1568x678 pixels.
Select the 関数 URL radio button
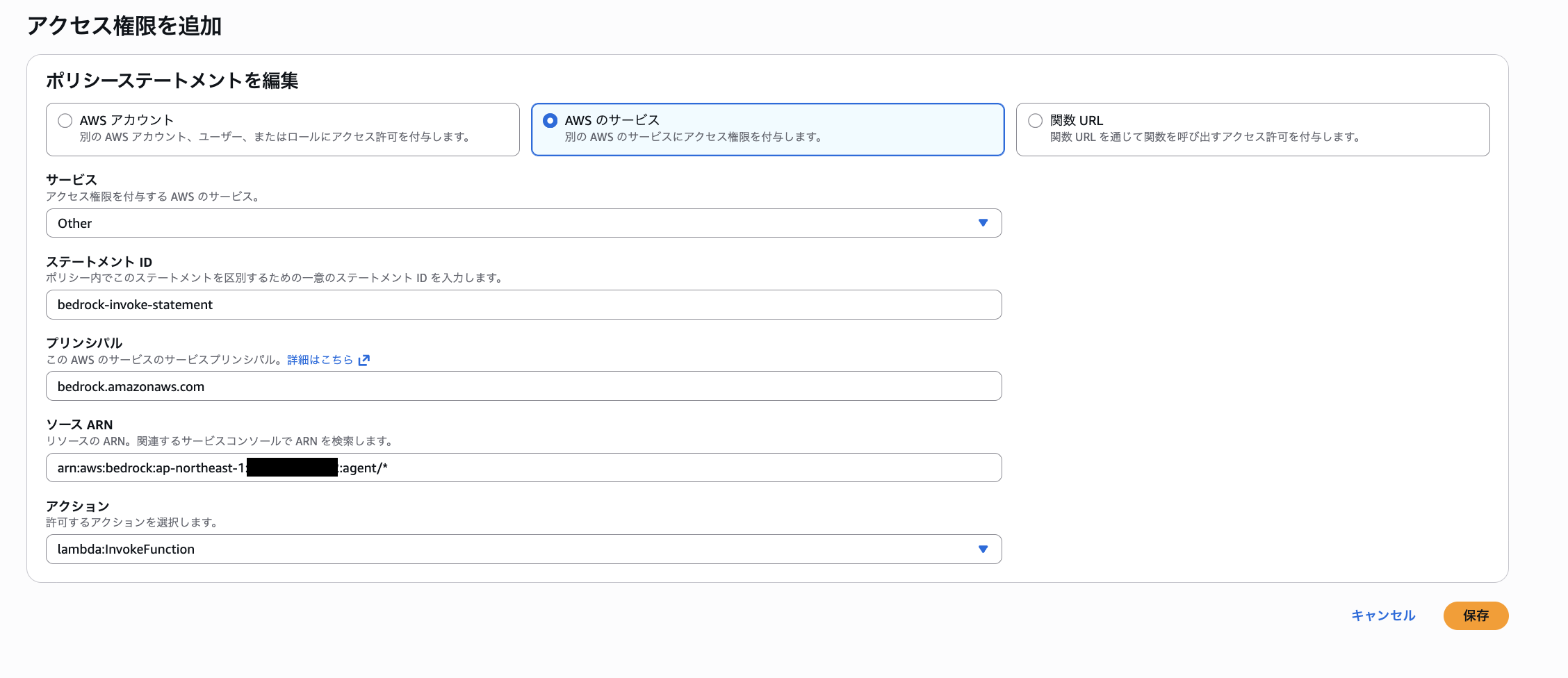1035,119
